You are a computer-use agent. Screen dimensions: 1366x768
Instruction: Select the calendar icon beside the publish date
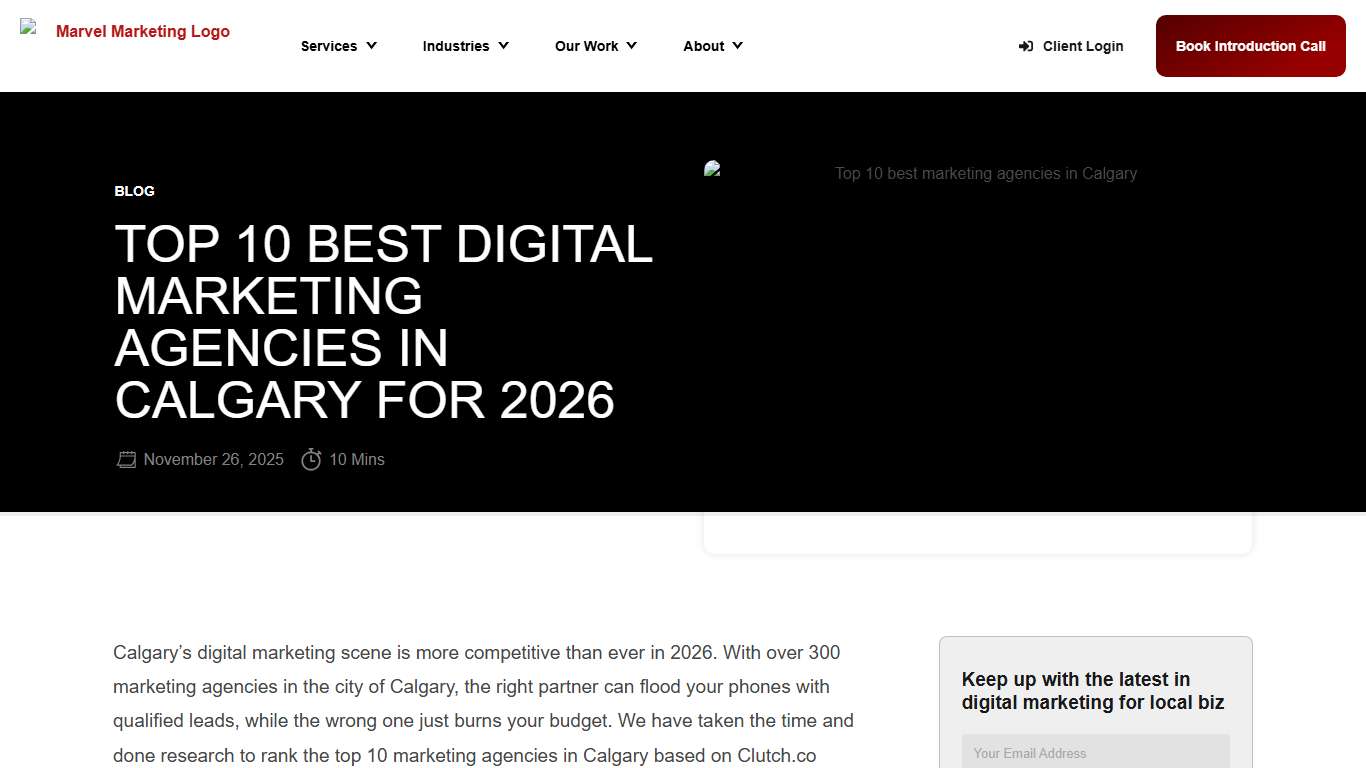[126, 459]
